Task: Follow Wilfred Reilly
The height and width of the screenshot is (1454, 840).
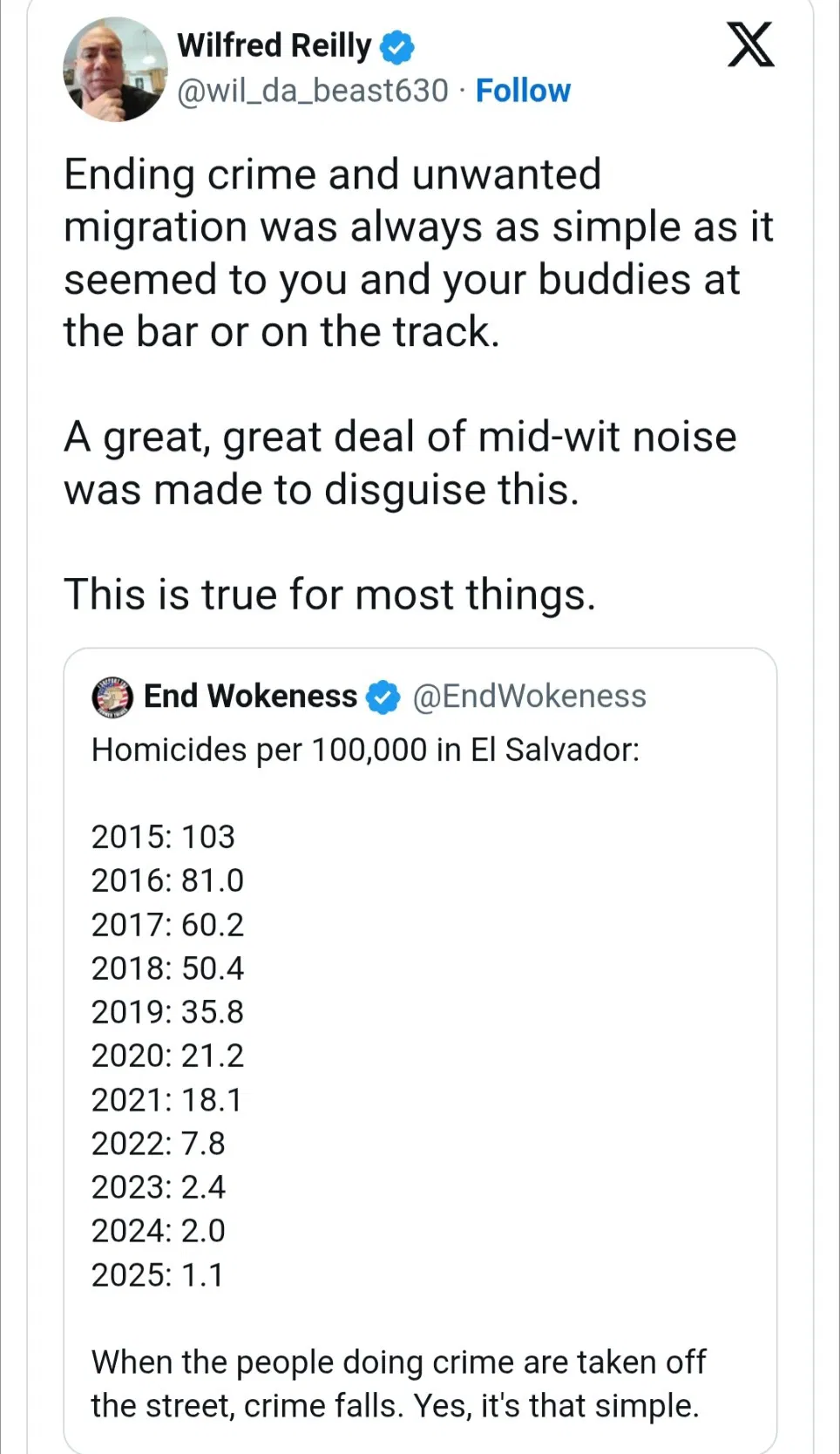Action: point(523,91)
